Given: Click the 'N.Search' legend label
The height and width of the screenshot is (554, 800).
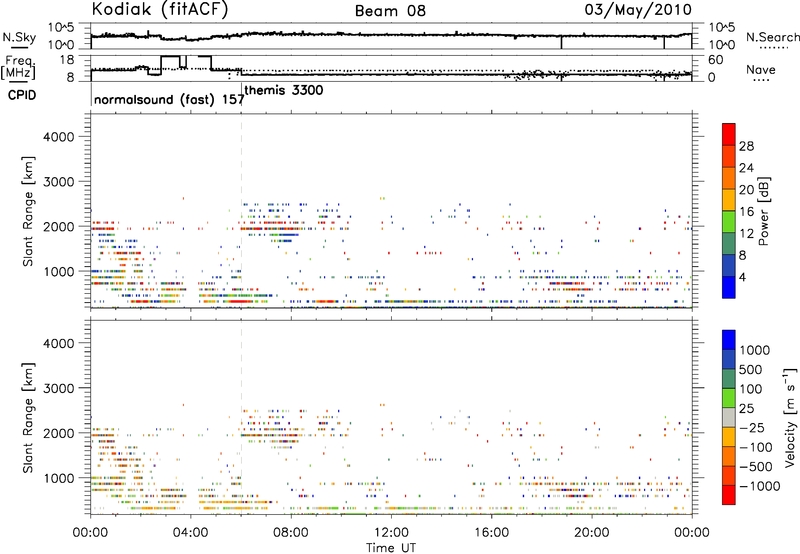Looking at the screenshot, I should pyautogui.click(x=772, y=37).
